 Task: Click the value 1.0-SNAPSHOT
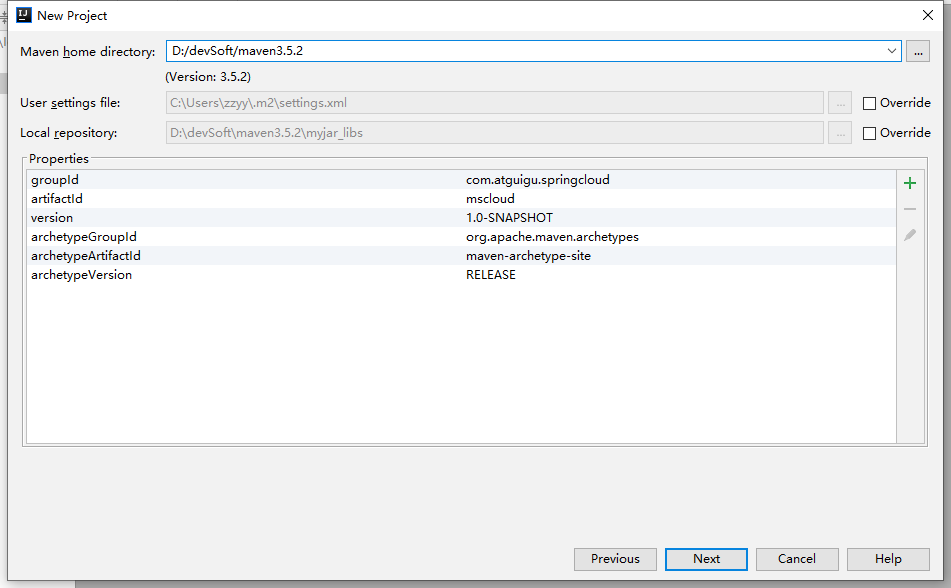coord(509,217)
